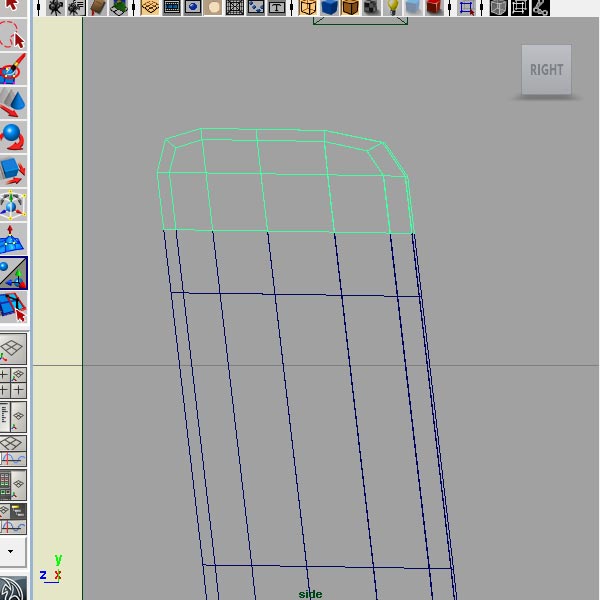Toggle X-Ray Active Components icon

520,8
